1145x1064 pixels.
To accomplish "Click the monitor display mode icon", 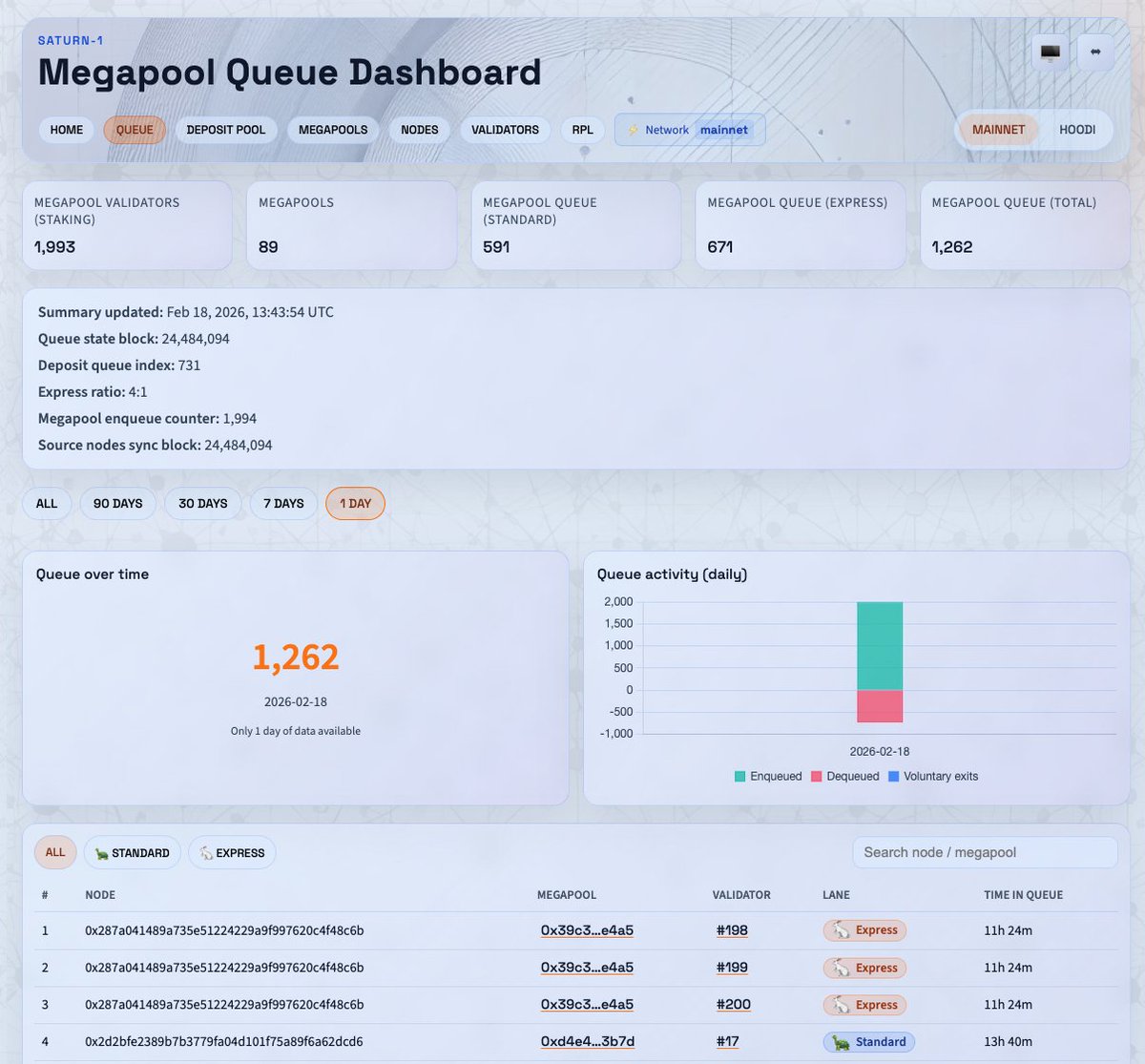I will tap(1051, 52).
